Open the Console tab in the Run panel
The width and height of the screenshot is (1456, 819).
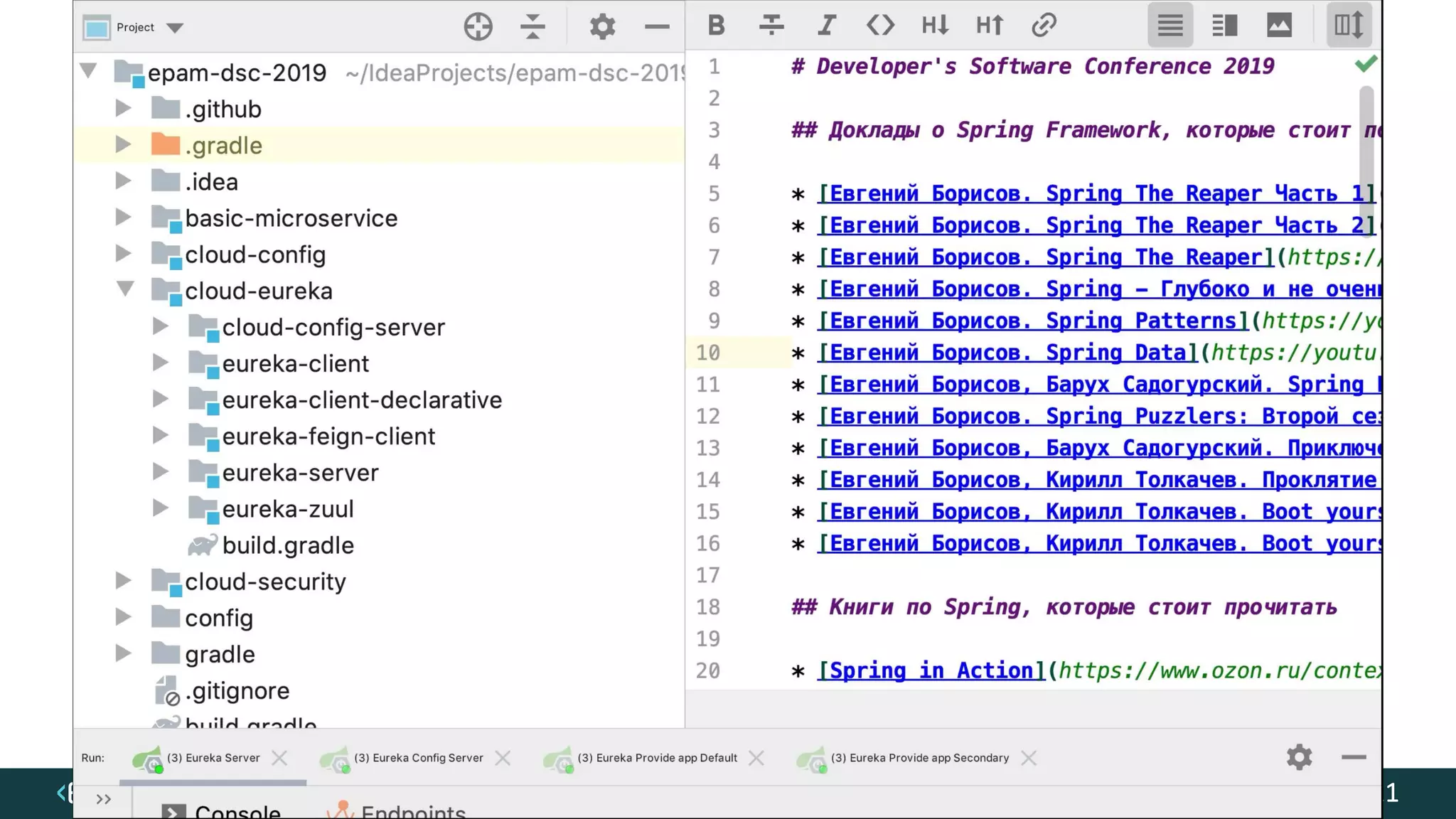coord(237,811)
